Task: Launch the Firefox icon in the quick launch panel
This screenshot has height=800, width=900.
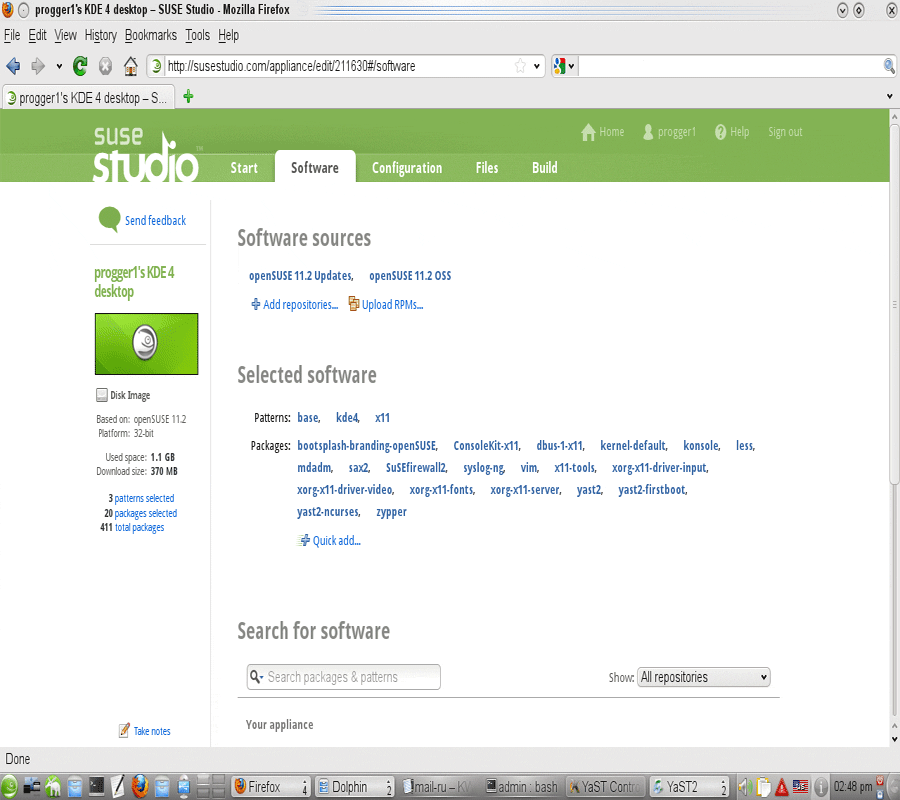Action: click(x=139, y=786)
